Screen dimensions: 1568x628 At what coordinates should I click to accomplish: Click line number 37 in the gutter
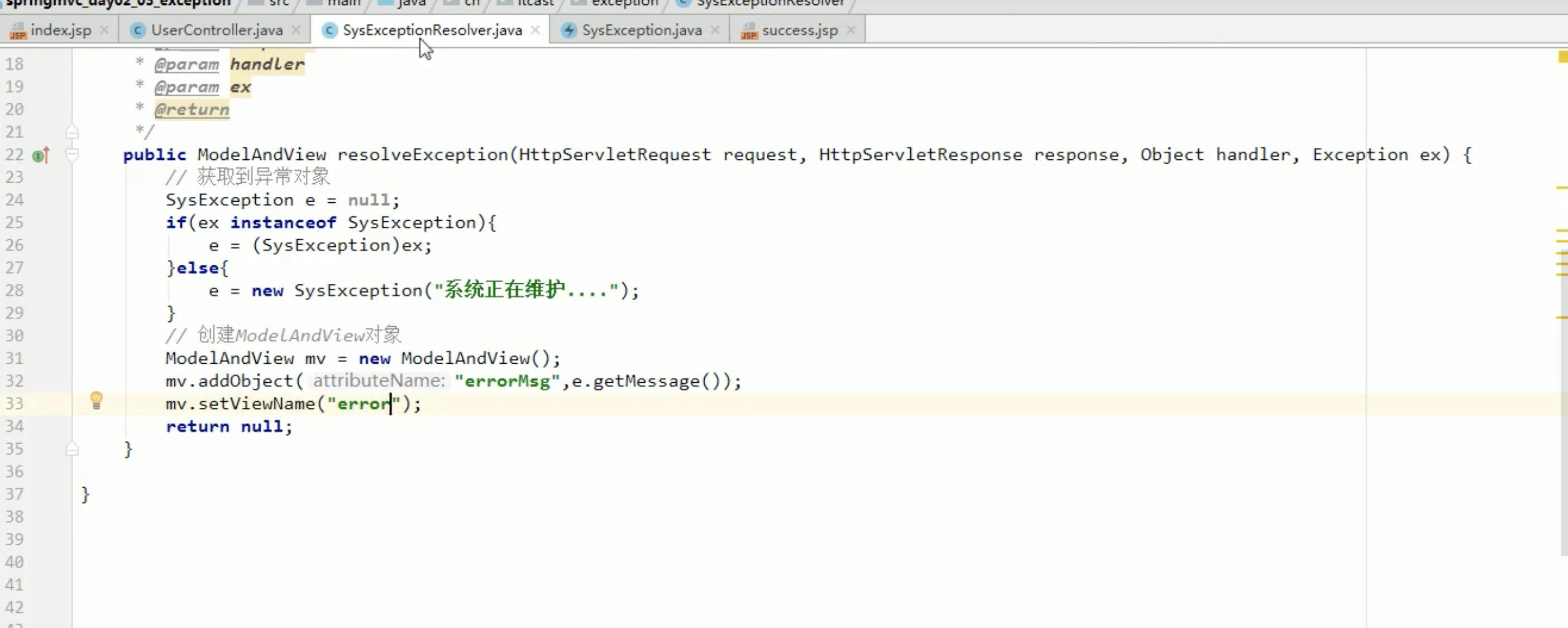click(15, 494)
